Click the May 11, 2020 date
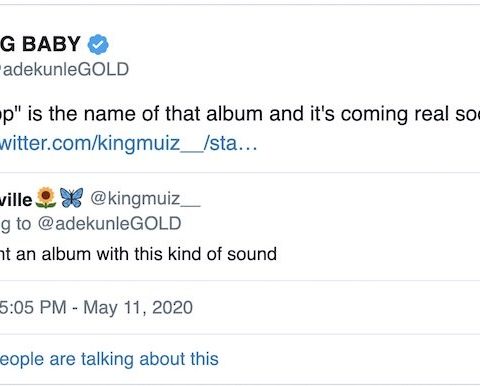The width and height of the screenshot is (480, 386). (138, 307)
